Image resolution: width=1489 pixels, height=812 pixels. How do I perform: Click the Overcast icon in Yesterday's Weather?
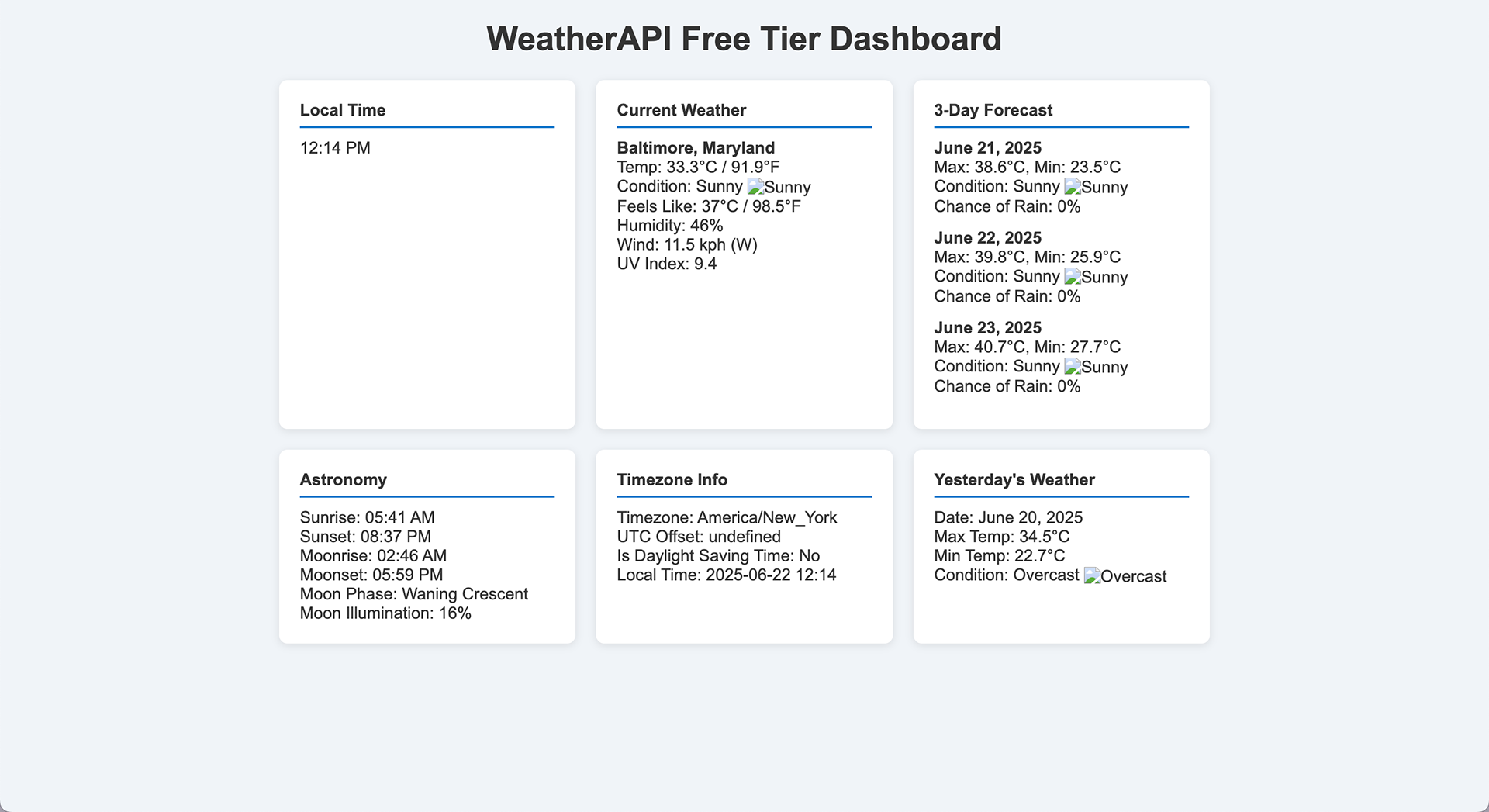point(1125,576)
